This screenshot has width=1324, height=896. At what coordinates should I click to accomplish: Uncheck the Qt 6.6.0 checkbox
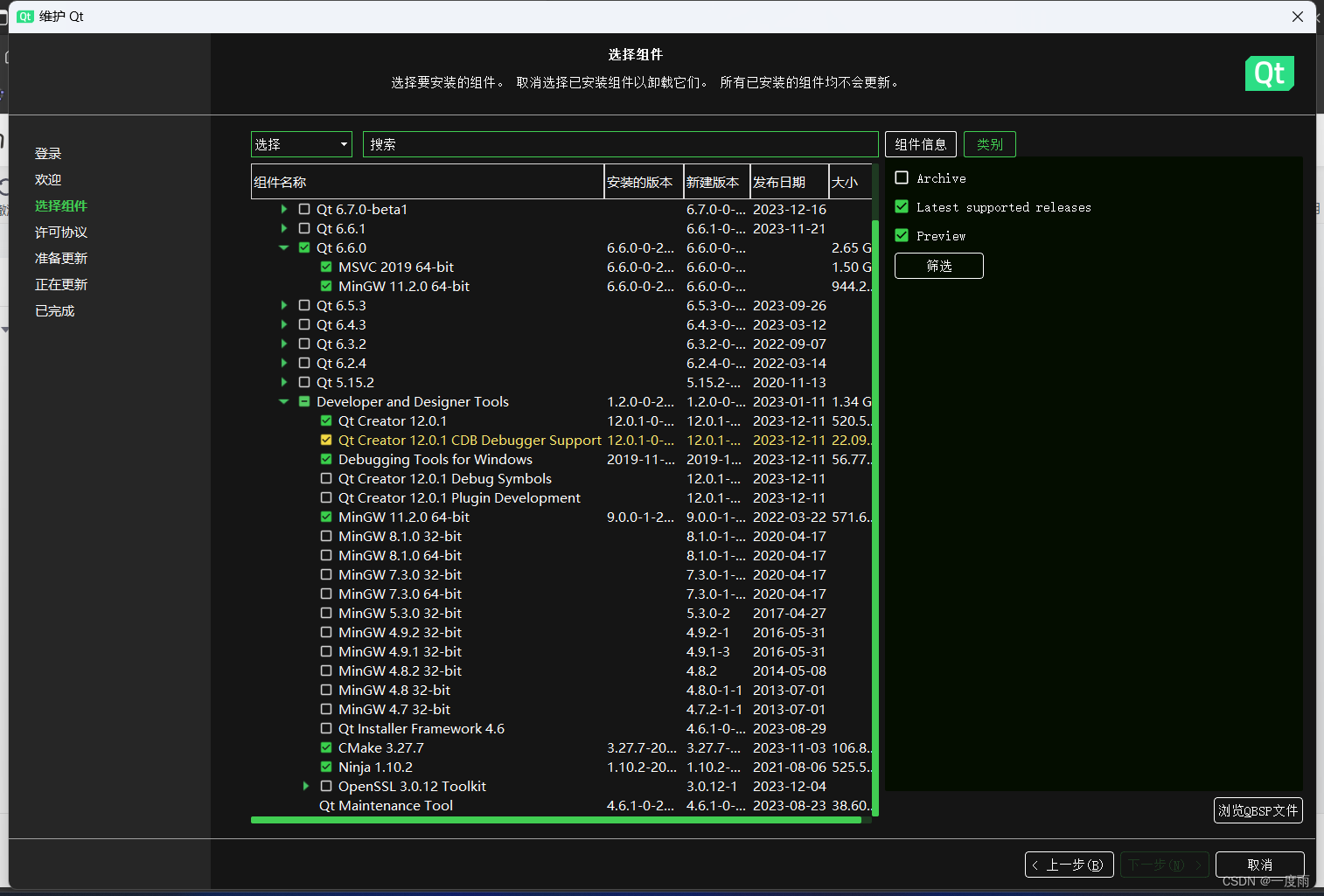[x=304, y=247]
